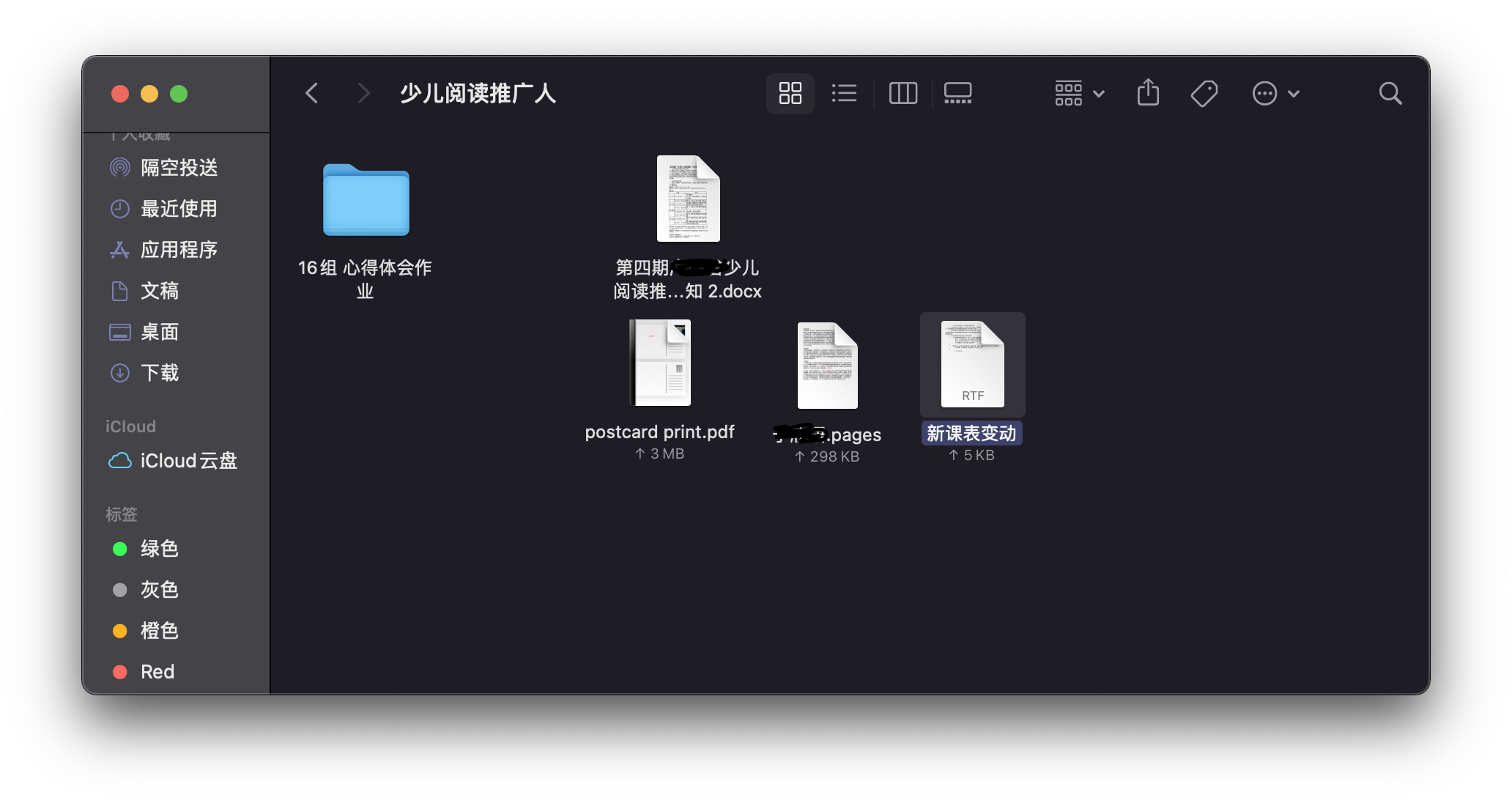Go back with the left chevron
The image size is (1512, 803).
coord(312,93)
